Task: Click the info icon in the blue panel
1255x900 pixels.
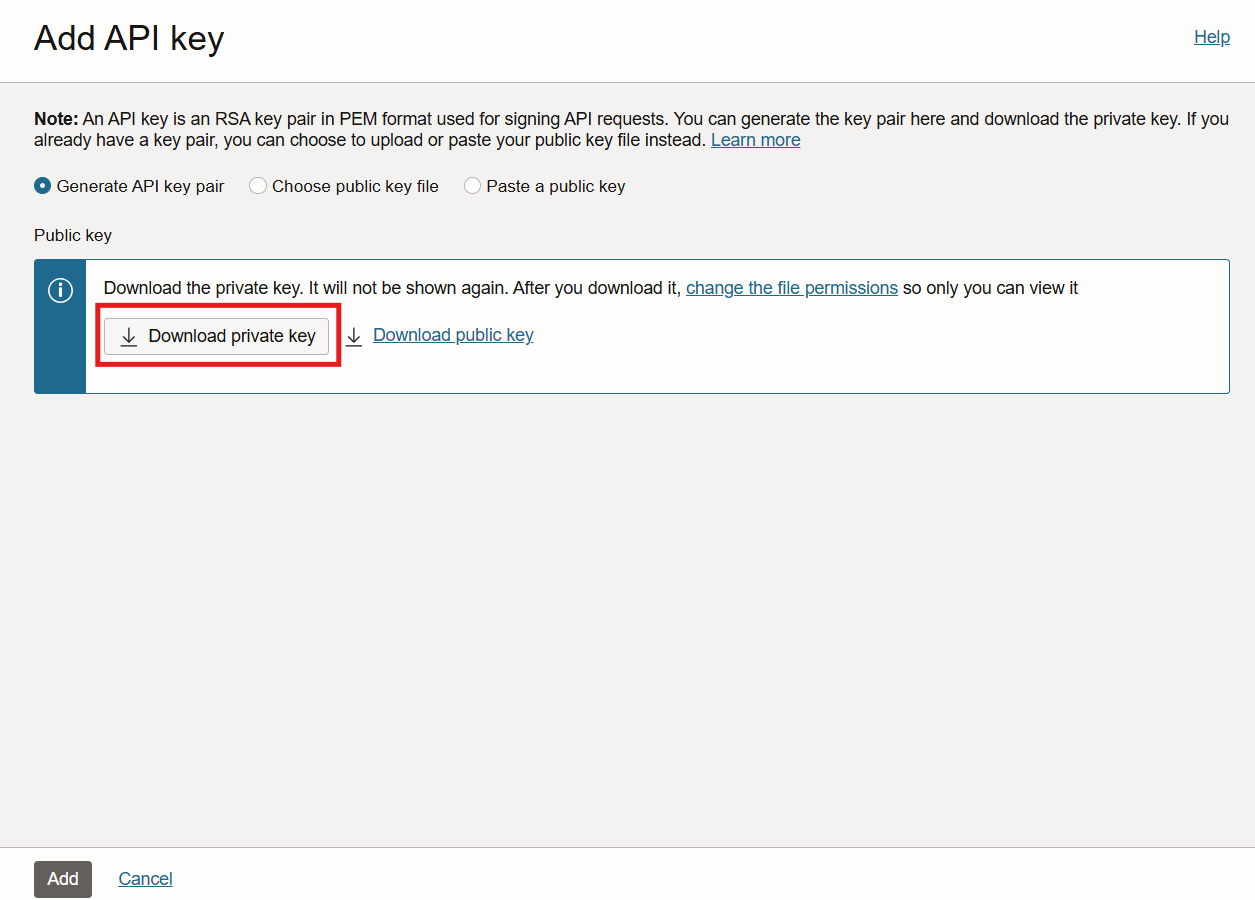Action: [59, 290]
